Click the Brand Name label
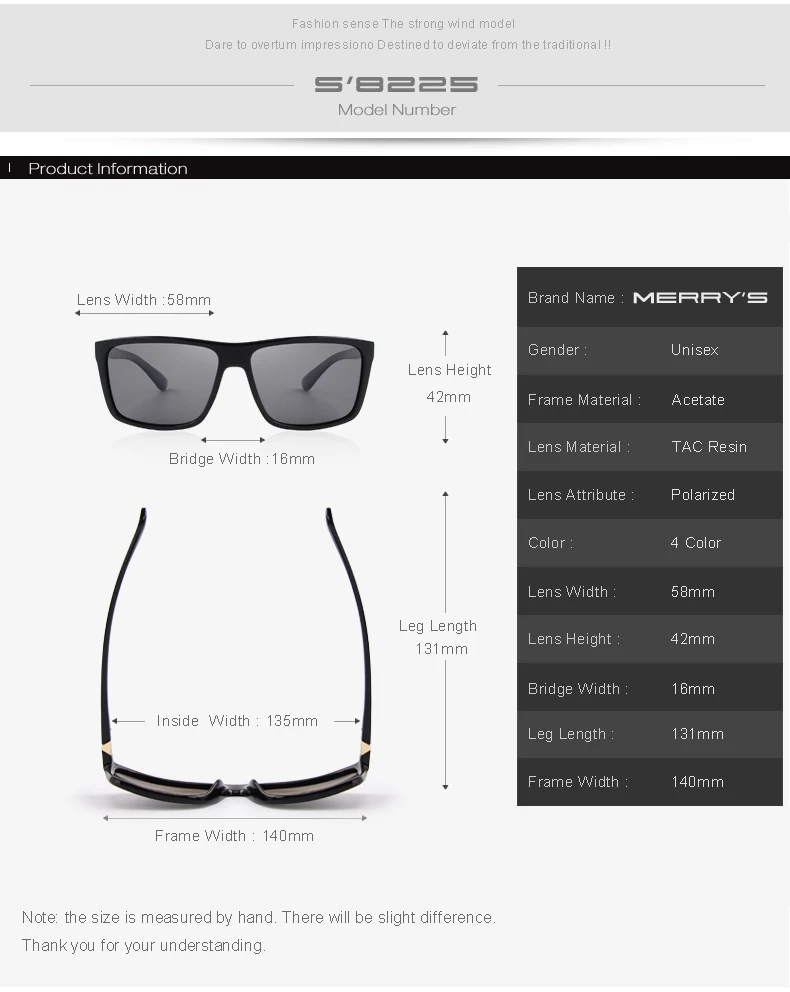 [x=576, y=297]
